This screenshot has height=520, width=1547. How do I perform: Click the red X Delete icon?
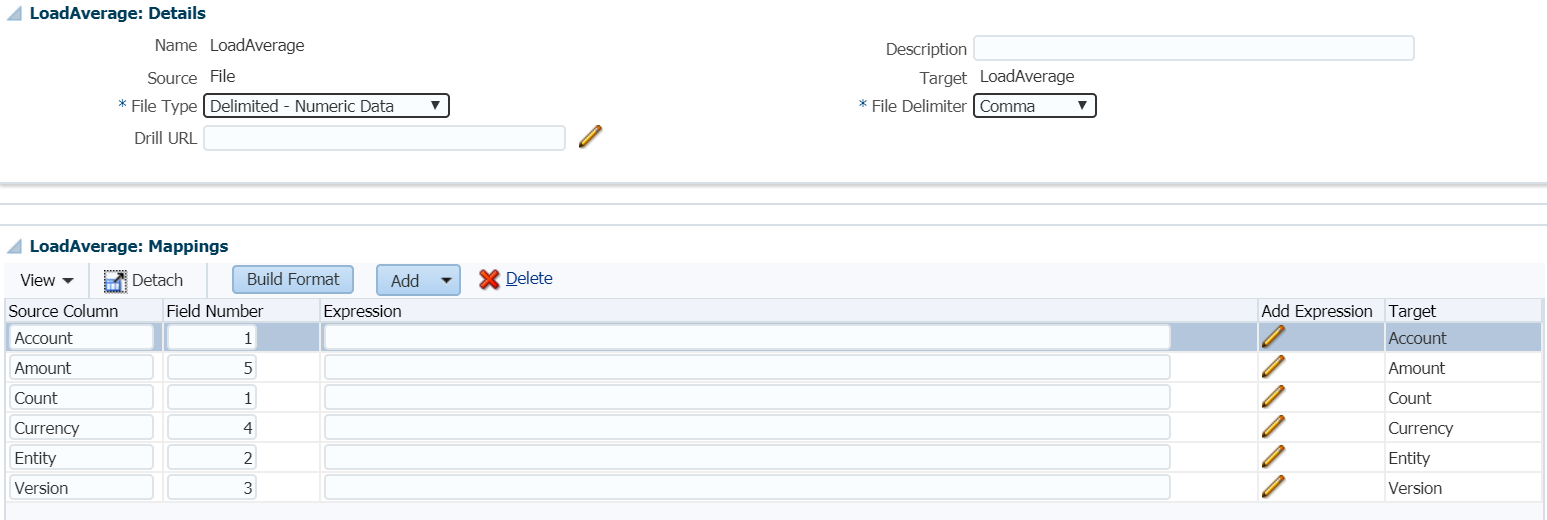point(489,280)
